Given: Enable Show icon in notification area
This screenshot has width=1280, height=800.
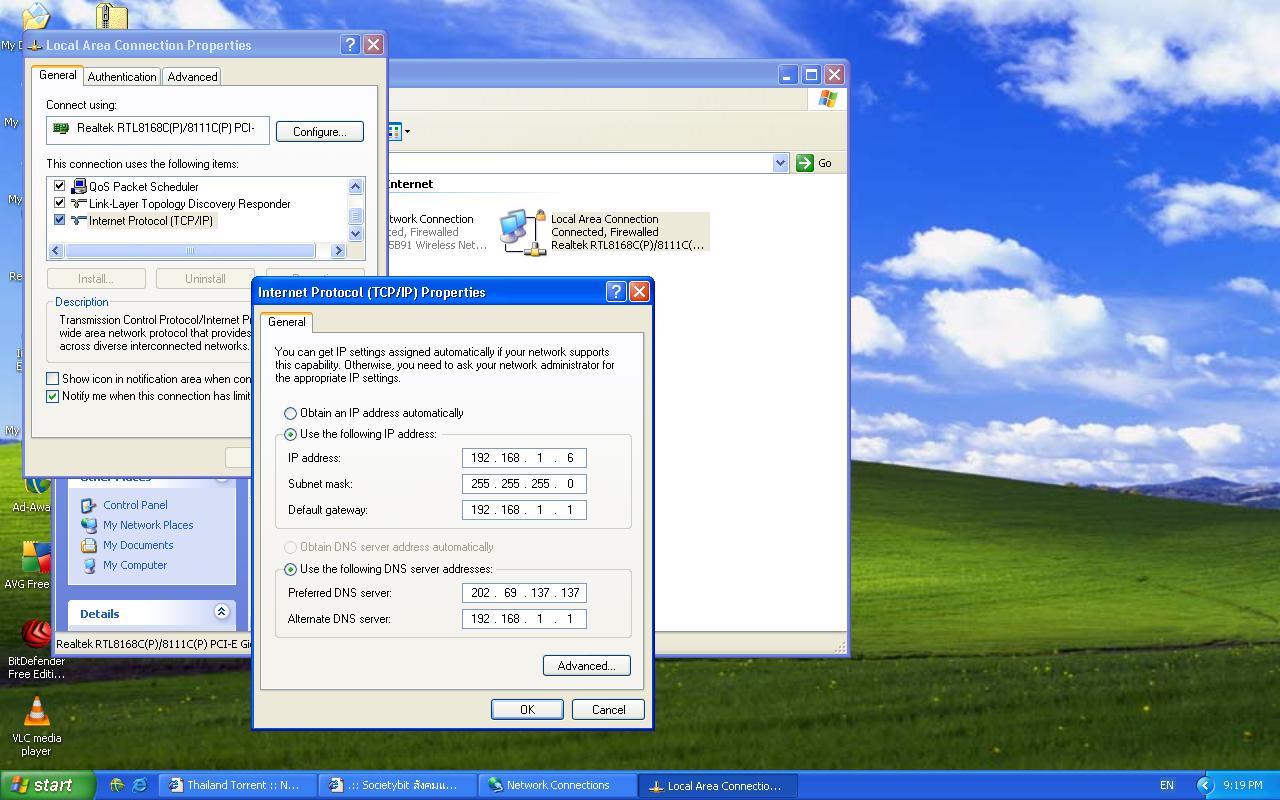Looking at the screenshot, I should click(53, 379).
